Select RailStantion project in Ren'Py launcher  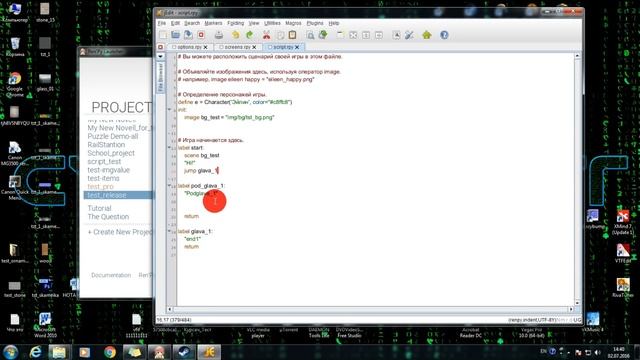[106, 145]
